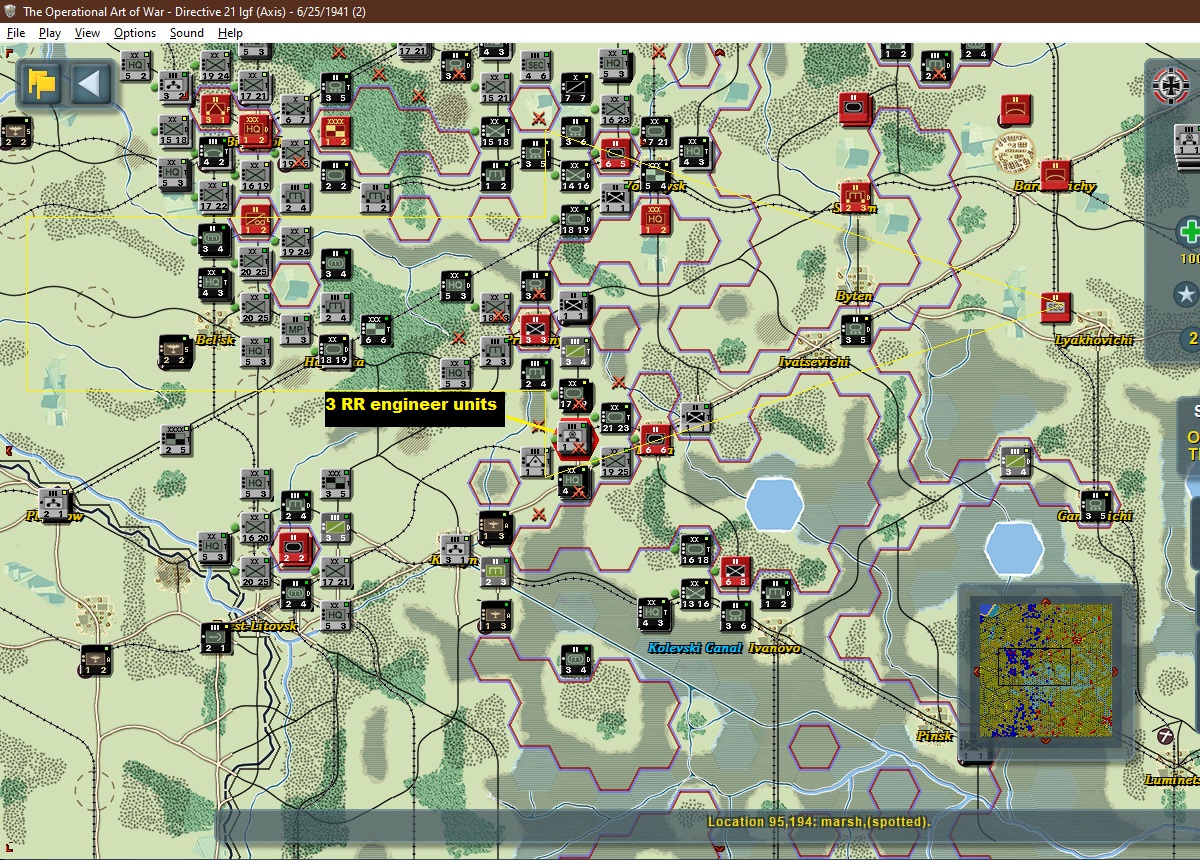This screenshot has width=1200, height=860.
Task: Click the green plus icon
Action: tap(1188, 232)
